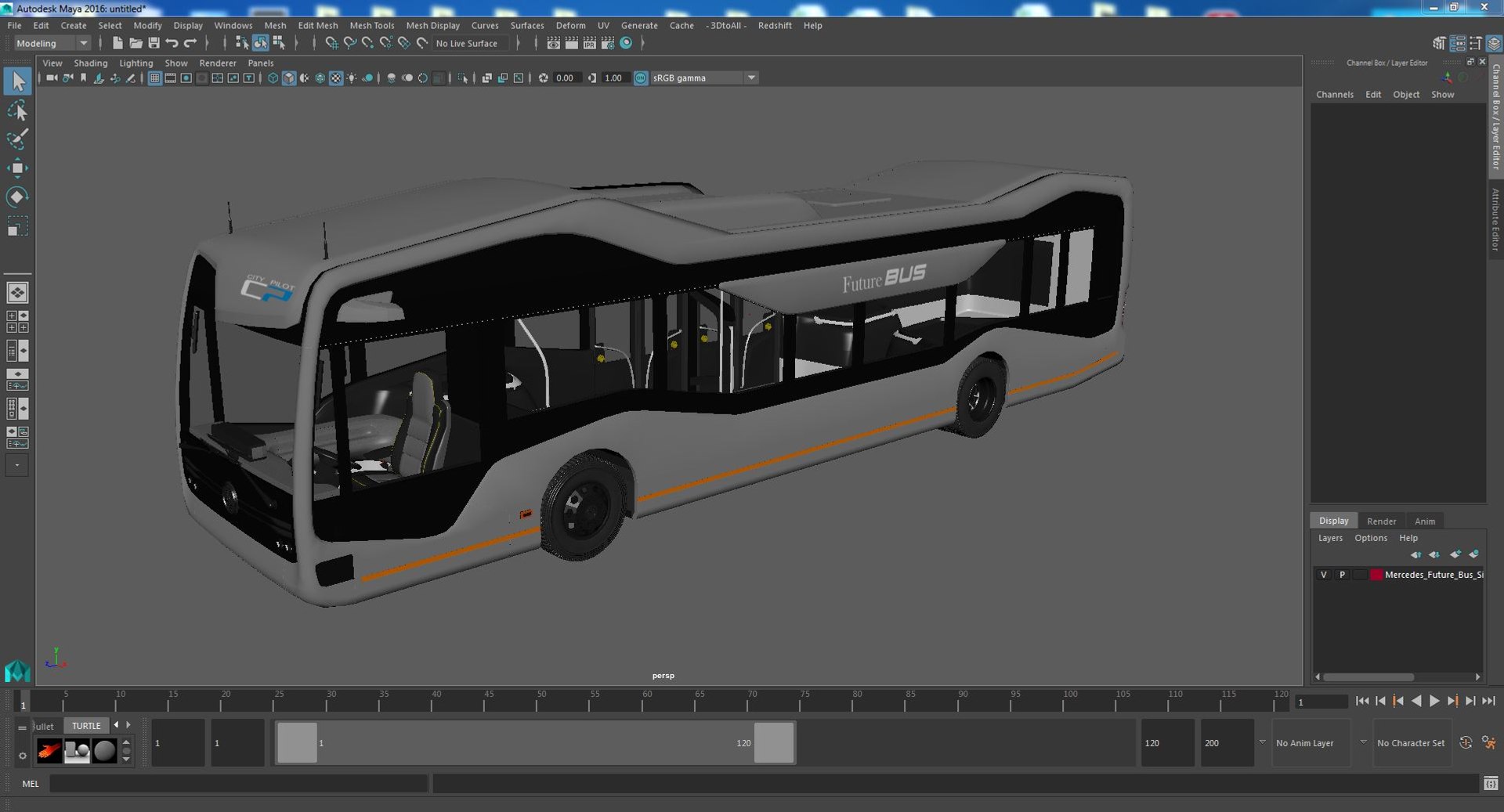Create a new scene
The image size is (1504, 812).
pyautogui.click(x=117, y=43)
